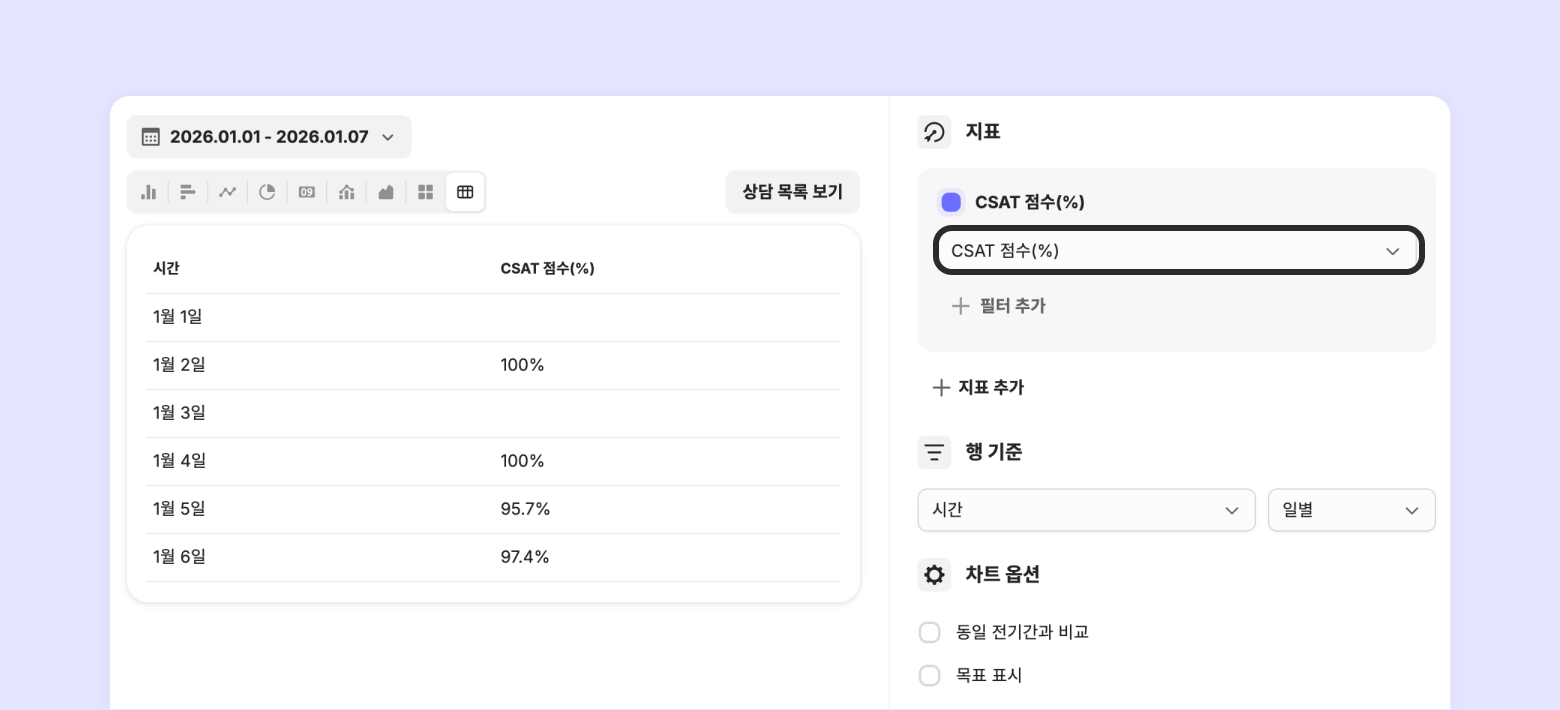Open the 일별 interval dropdown
The width and height of the screenshot is (1560, 710).
(x=1350, y=510)
